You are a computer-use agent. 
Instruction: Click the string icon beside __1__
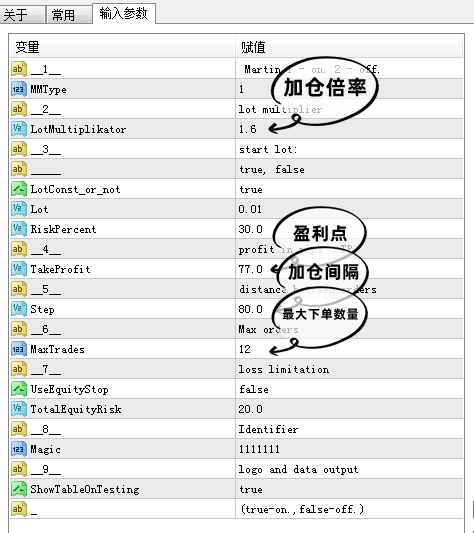tap(19, 69)
